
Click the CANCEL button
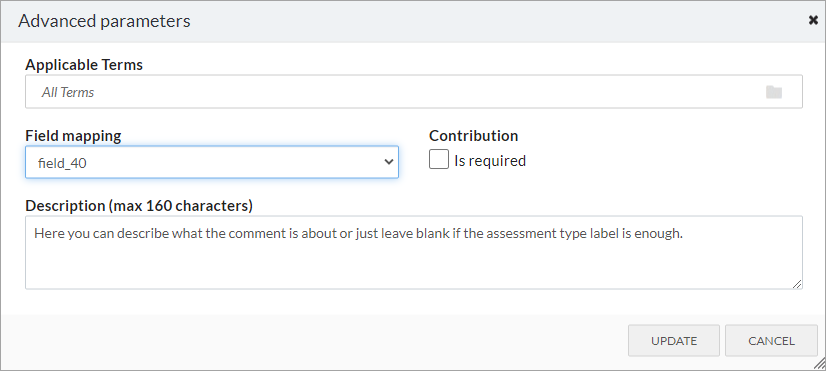771,340
